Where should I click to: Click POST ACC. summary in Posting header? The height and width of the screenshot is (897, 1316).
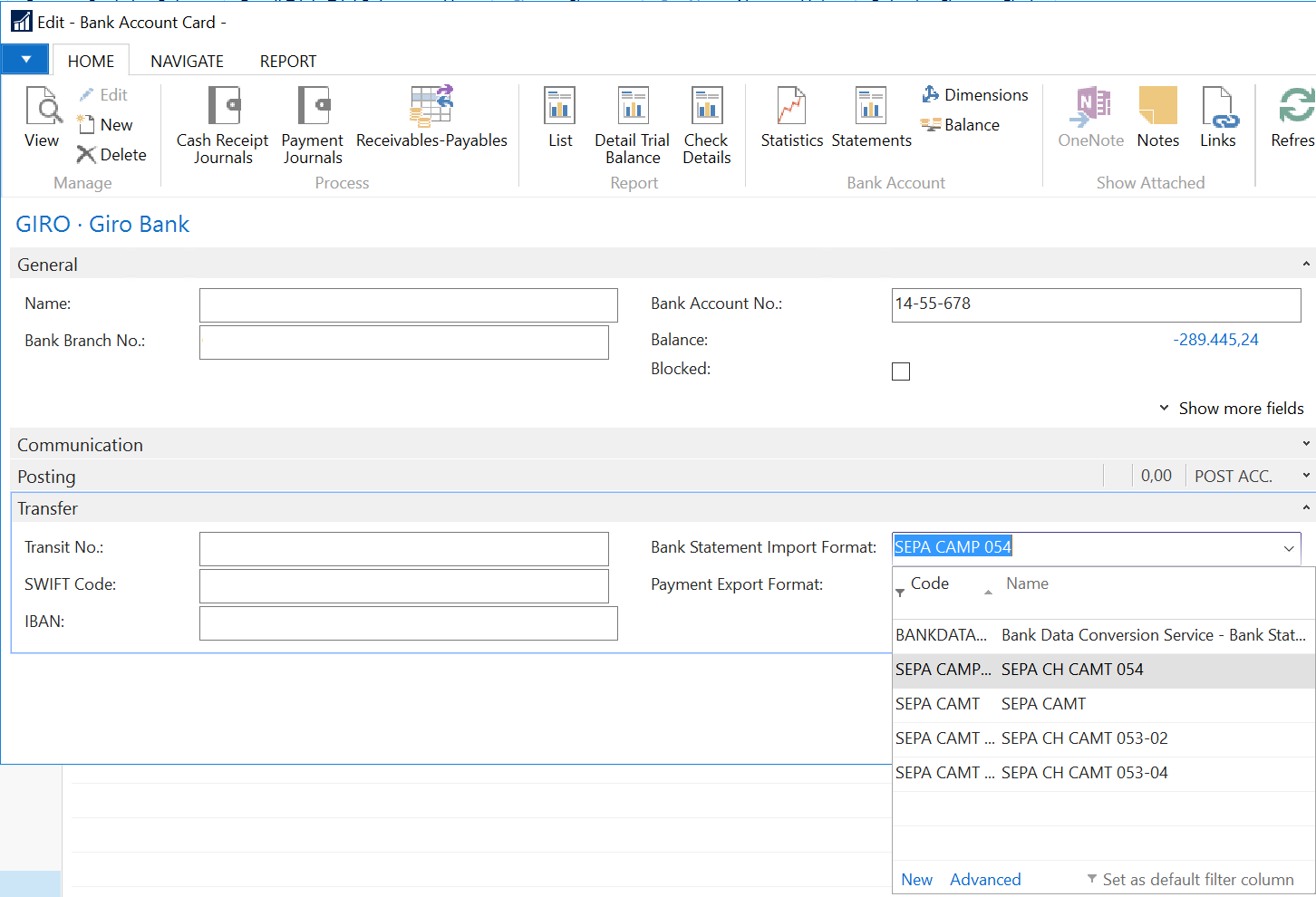click(1233, 476)
